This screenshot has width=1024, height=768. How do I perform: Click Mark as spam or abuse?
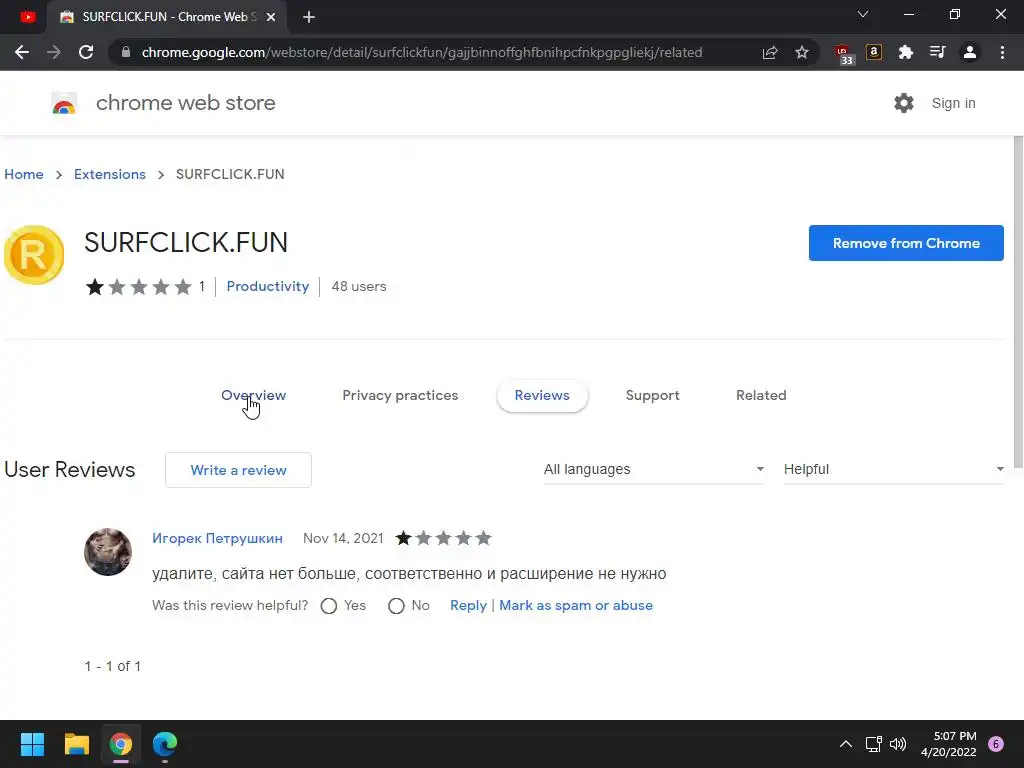click(x=576, y=605)
